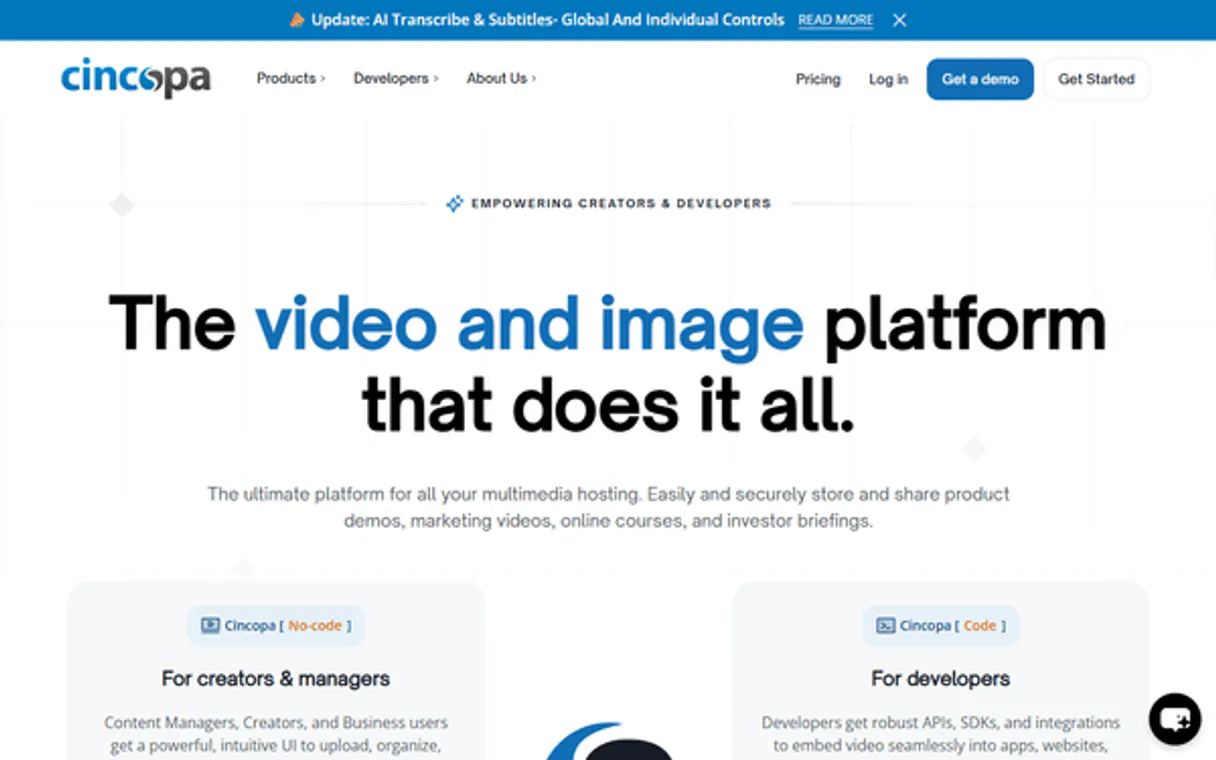Open the About Us dropdown
Image resolution: width=1216 pixels, height=760 pixels.
click(x=501, y=78)
